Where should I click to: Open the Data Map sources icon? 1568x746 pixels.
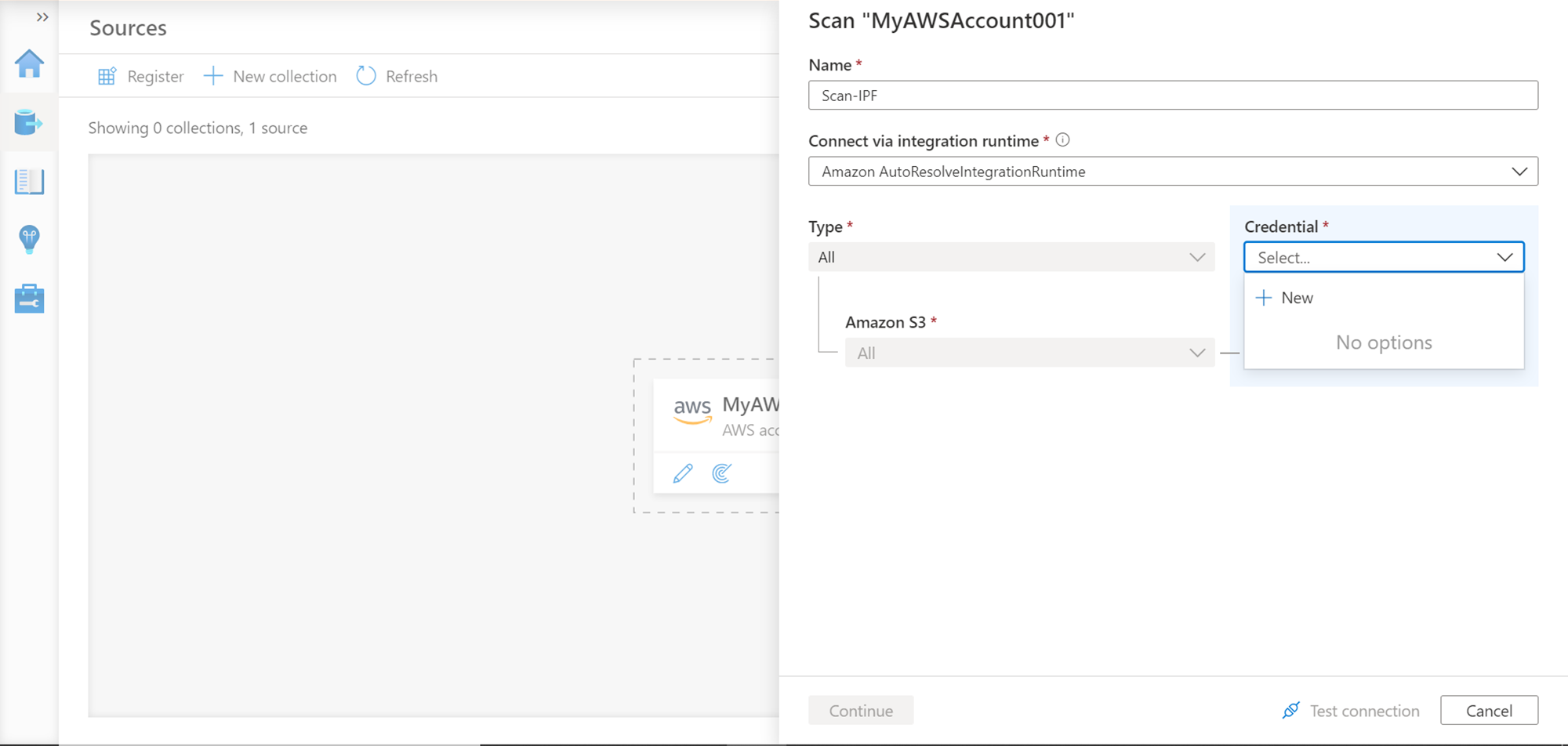tap(29, 123)
